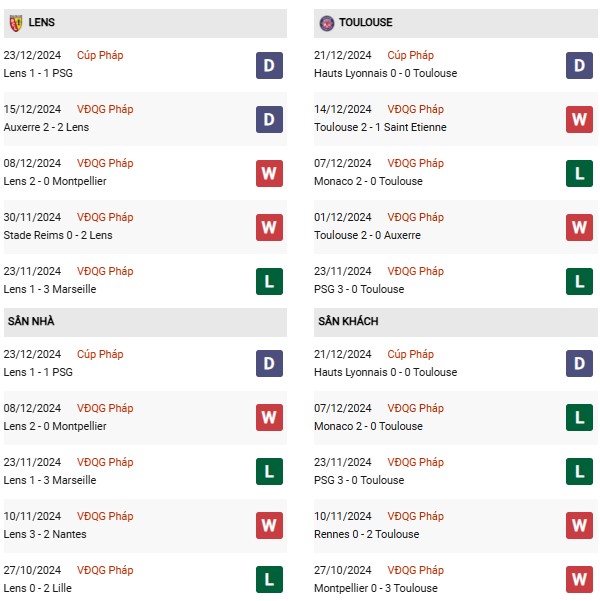Click the W badge for Stade Reims 0-2 Lens

(269, 227)
